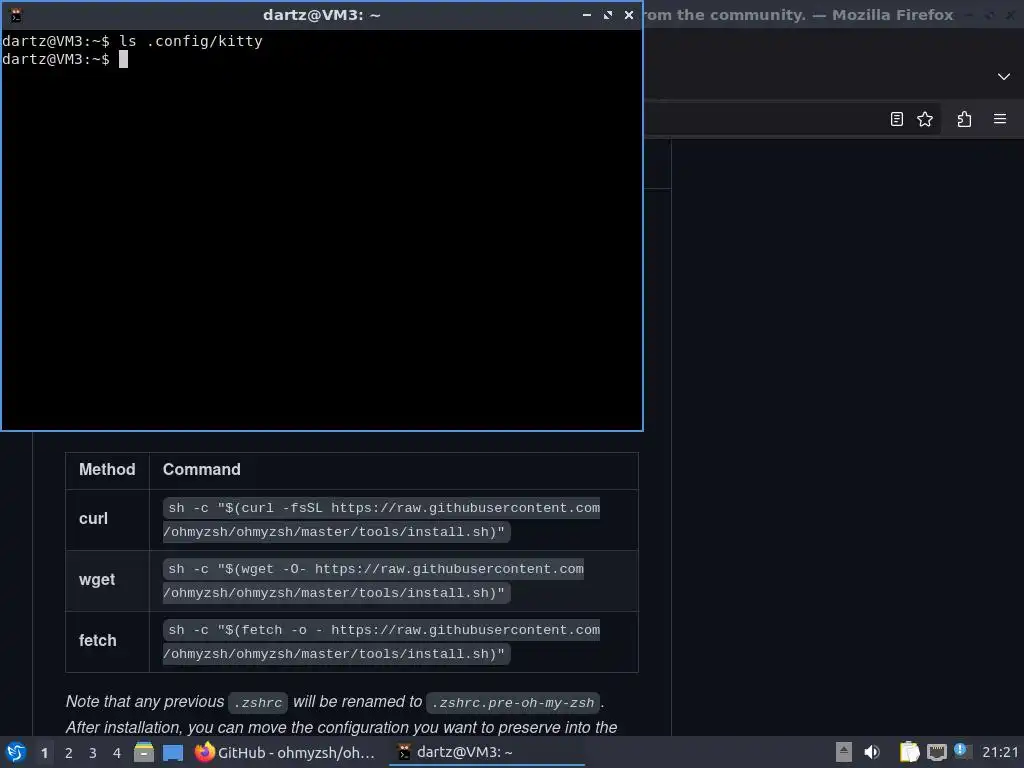Image resolution: width=1024 pixels, height=768 pixels.
Task: Maximize the dartz@VM3 terminal window
Action: 608,14
